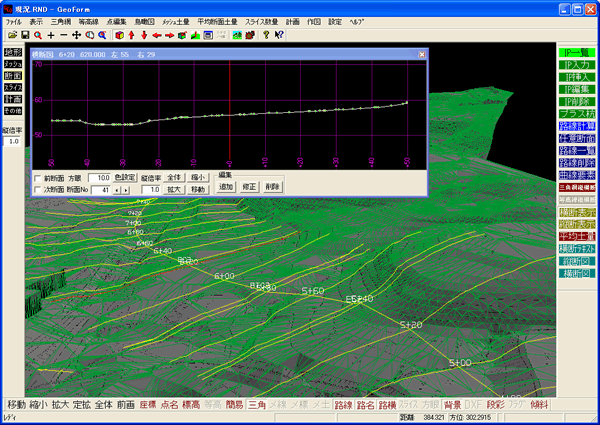Toggle 標高 display in bottom bar
Screen dimensions: 600x425
click(191, 404)
